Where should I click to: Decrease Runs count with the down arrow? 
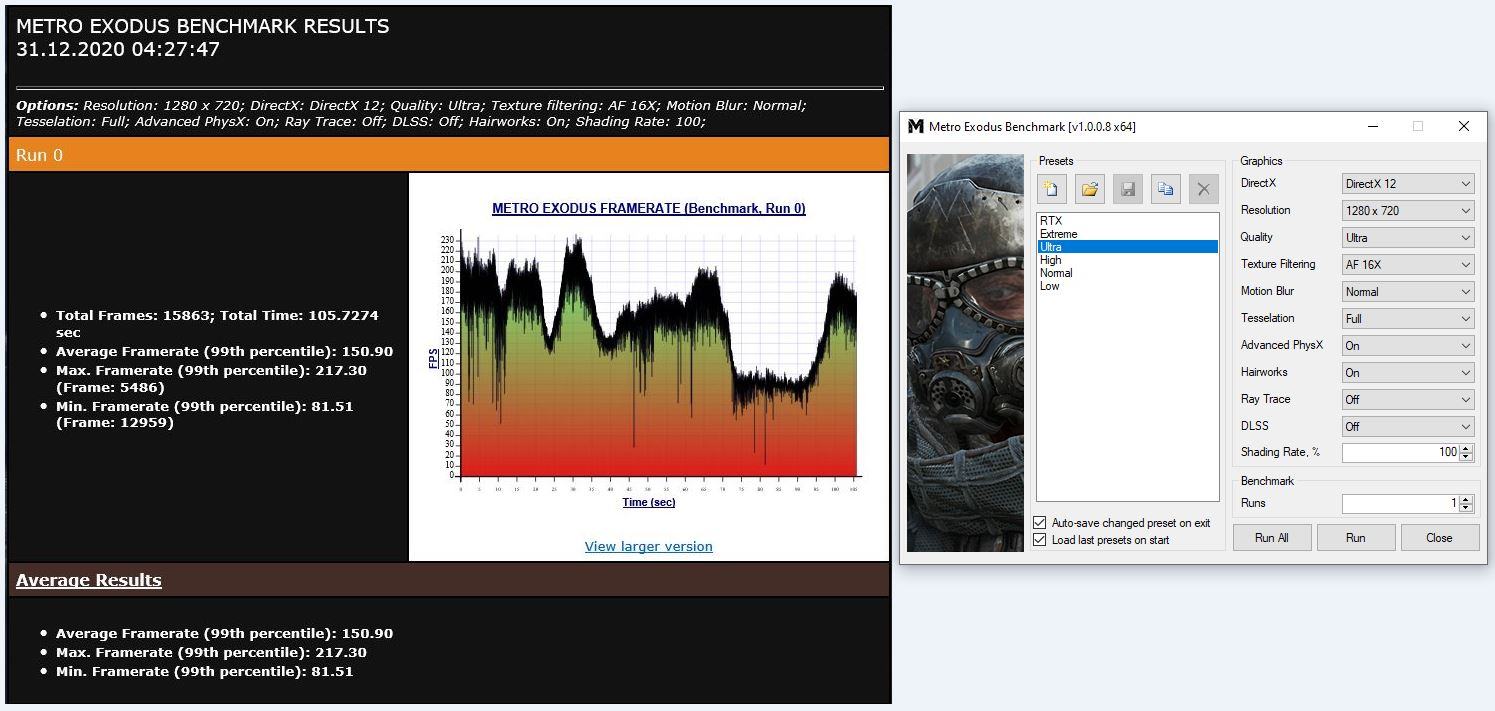tap(1467, 509)
